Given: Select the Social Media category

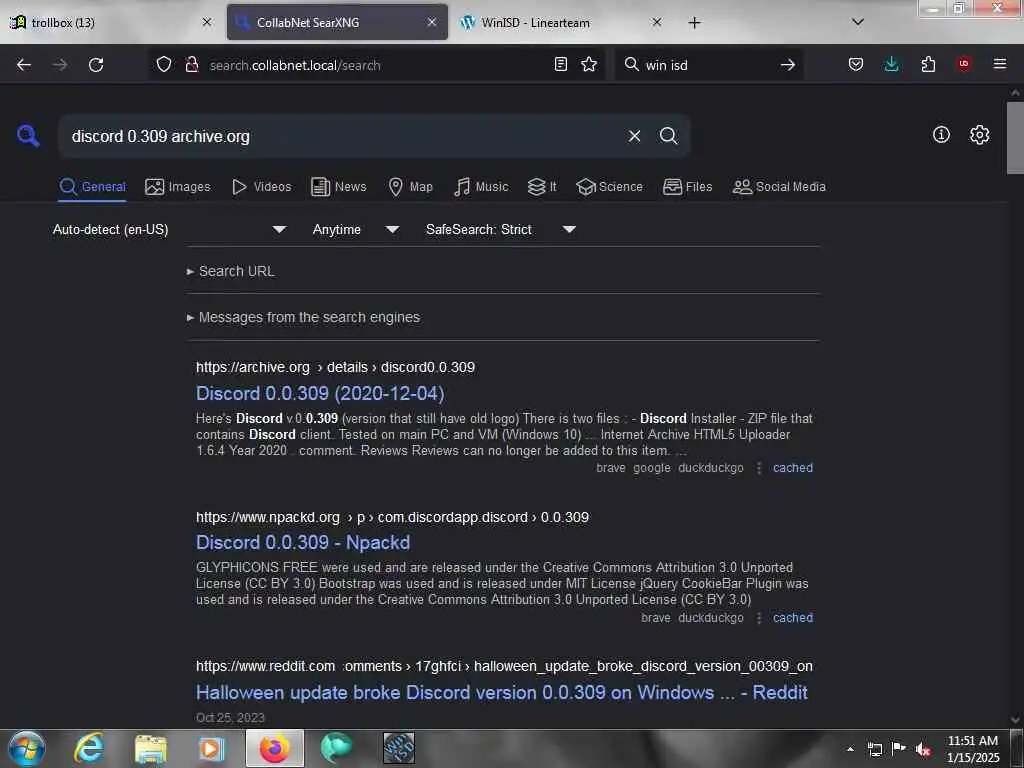Looking at the screenshot, I should (x=779, y=187).
